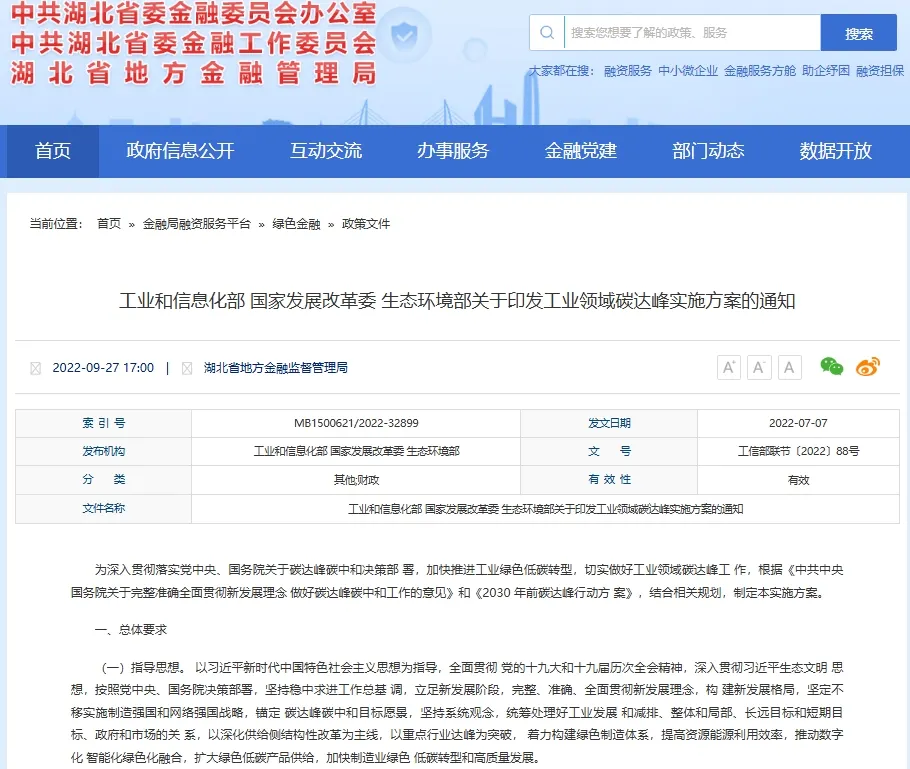The height and width of the screenshot is (769, 910).
Task: Open 绿色金融 breadcrumb link
Action: (297, 223)
